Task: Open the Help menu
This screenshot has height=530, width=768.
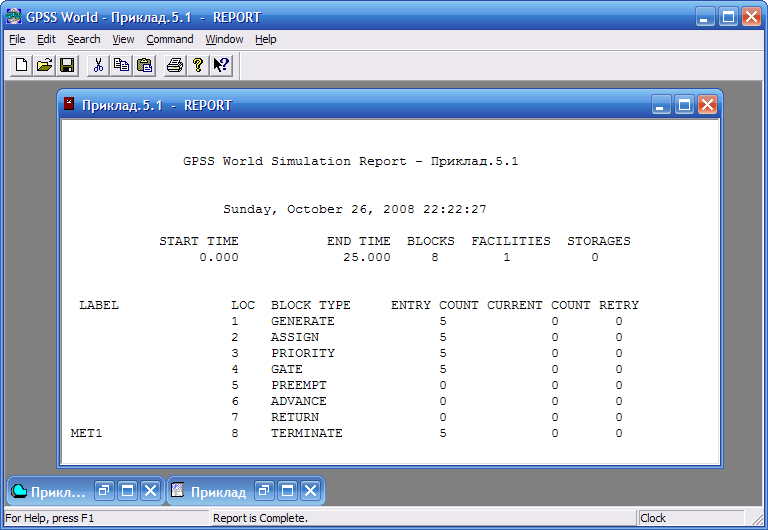Action: (265, 39)
